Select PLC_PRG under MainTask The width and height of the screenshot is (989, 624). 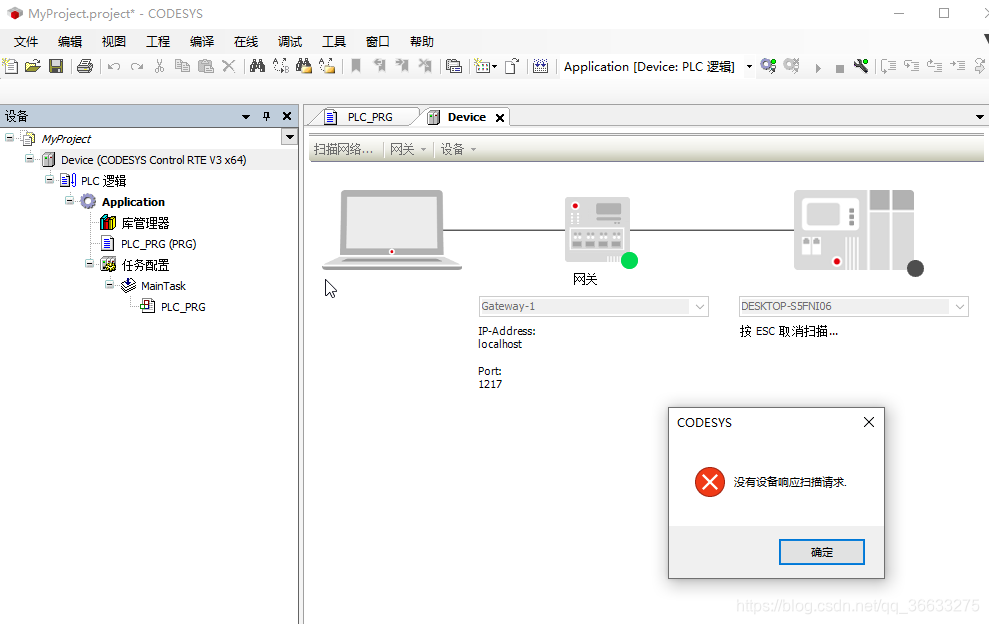coord(183,307)
